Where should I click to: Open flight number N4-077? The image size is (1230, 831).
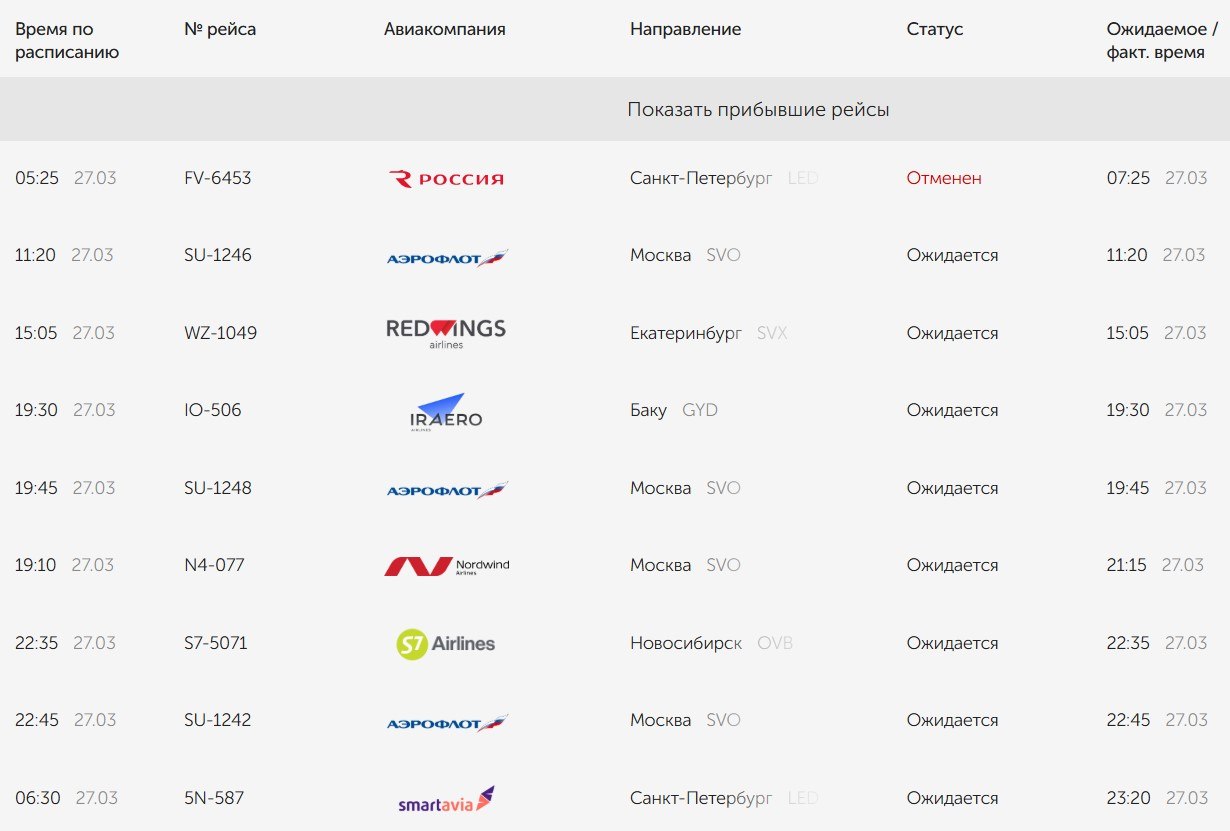214,565
